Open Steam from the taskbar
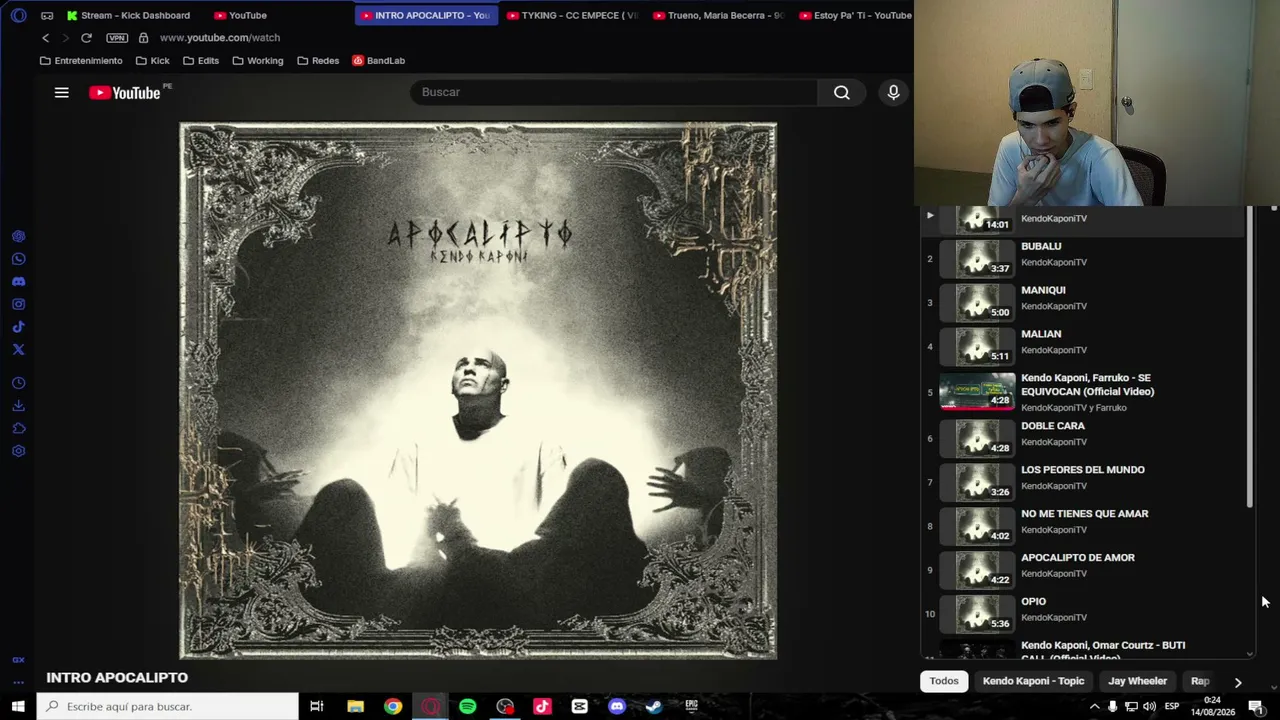The height and width of the screenshot is (720, 1280). (654, 706)
